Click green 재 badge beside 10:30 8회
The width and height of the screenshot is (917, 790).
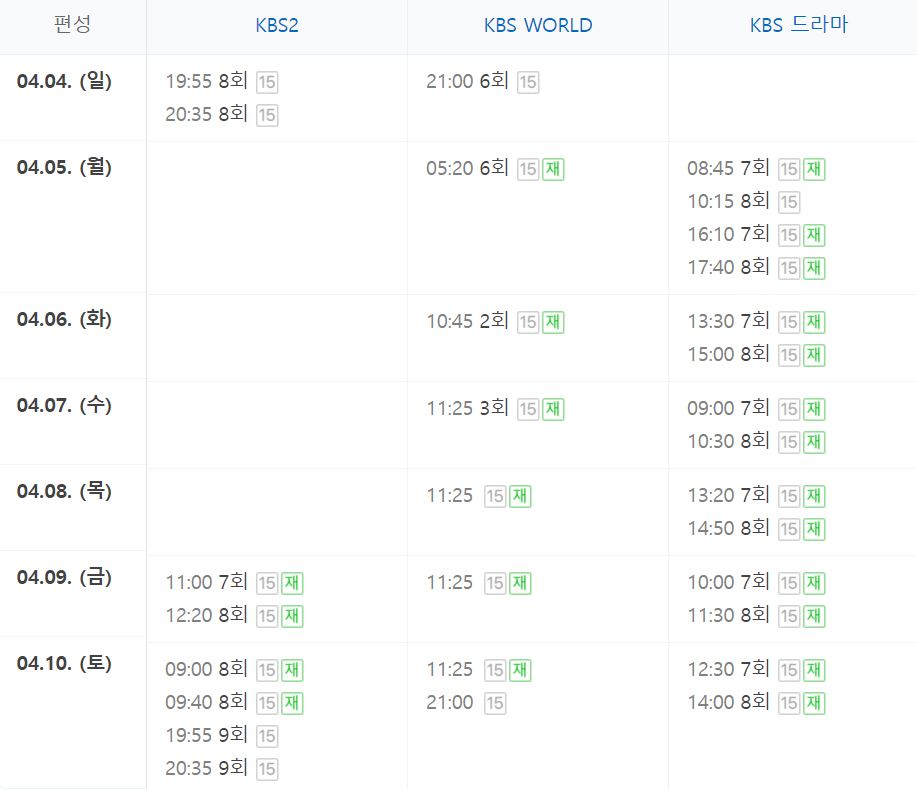click(813, 441)
